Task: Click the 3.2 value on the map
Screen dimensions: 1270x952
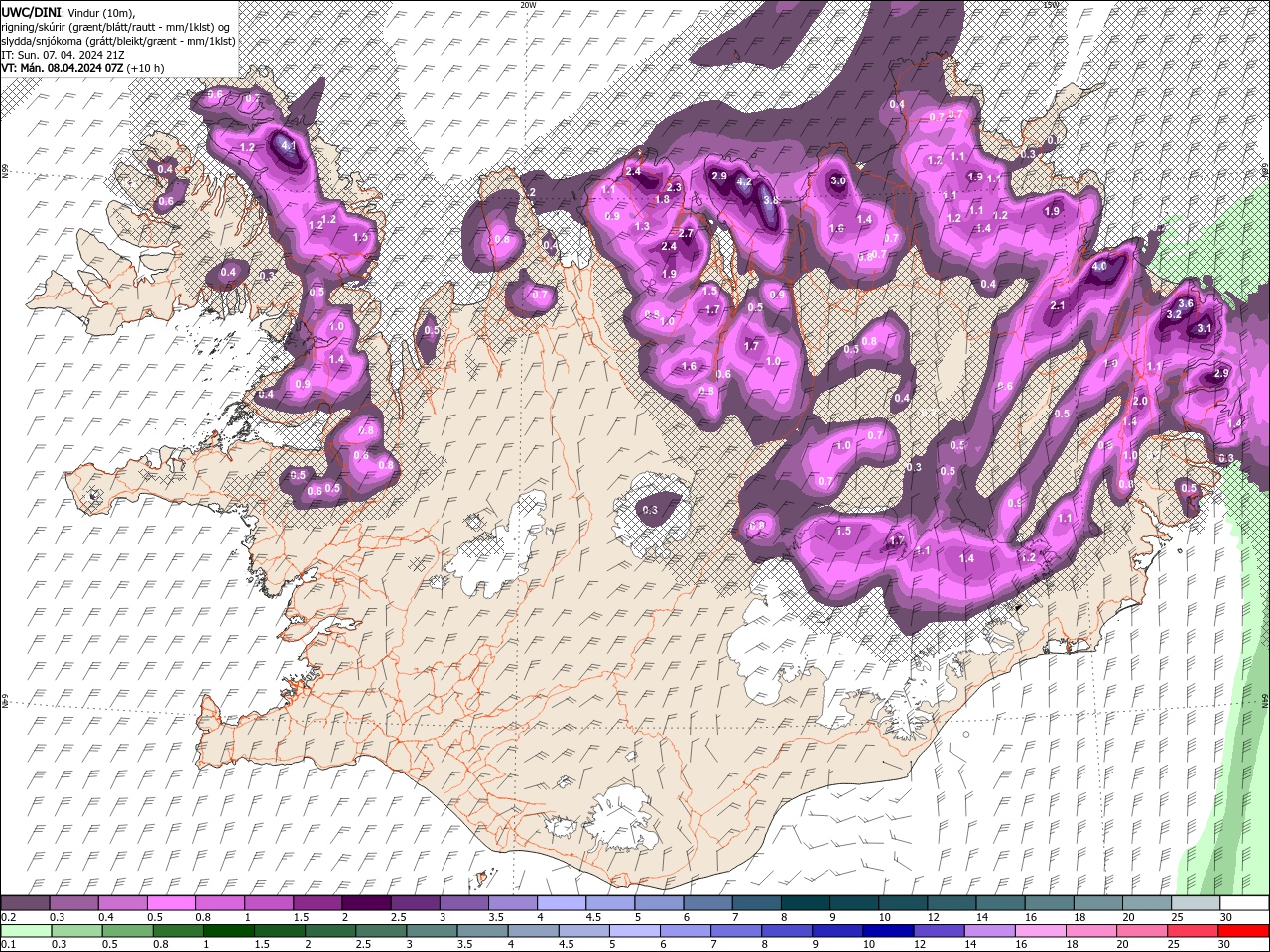Action: click(x=1173, y=314)
